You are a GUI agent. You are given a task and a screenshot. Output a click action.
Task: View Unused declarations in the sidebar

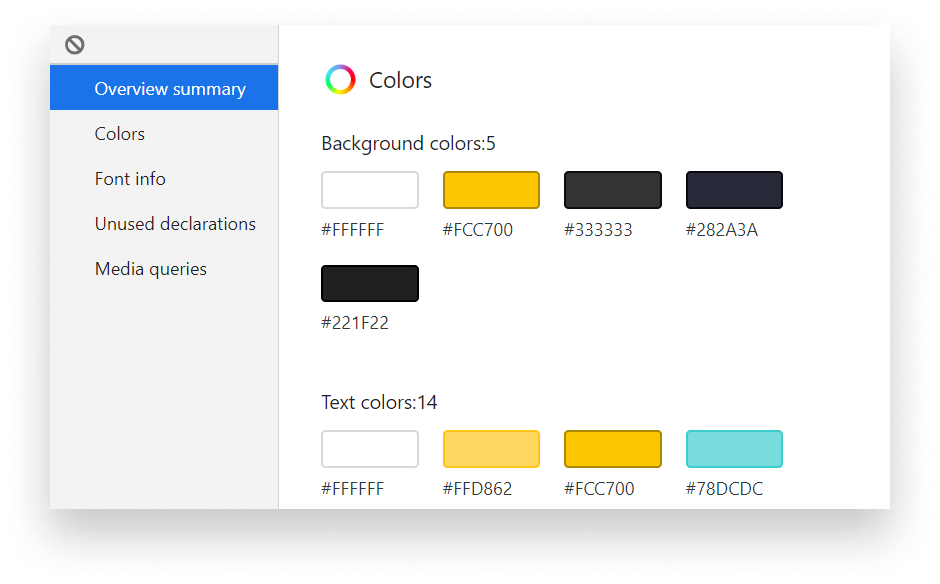(175, 223)
